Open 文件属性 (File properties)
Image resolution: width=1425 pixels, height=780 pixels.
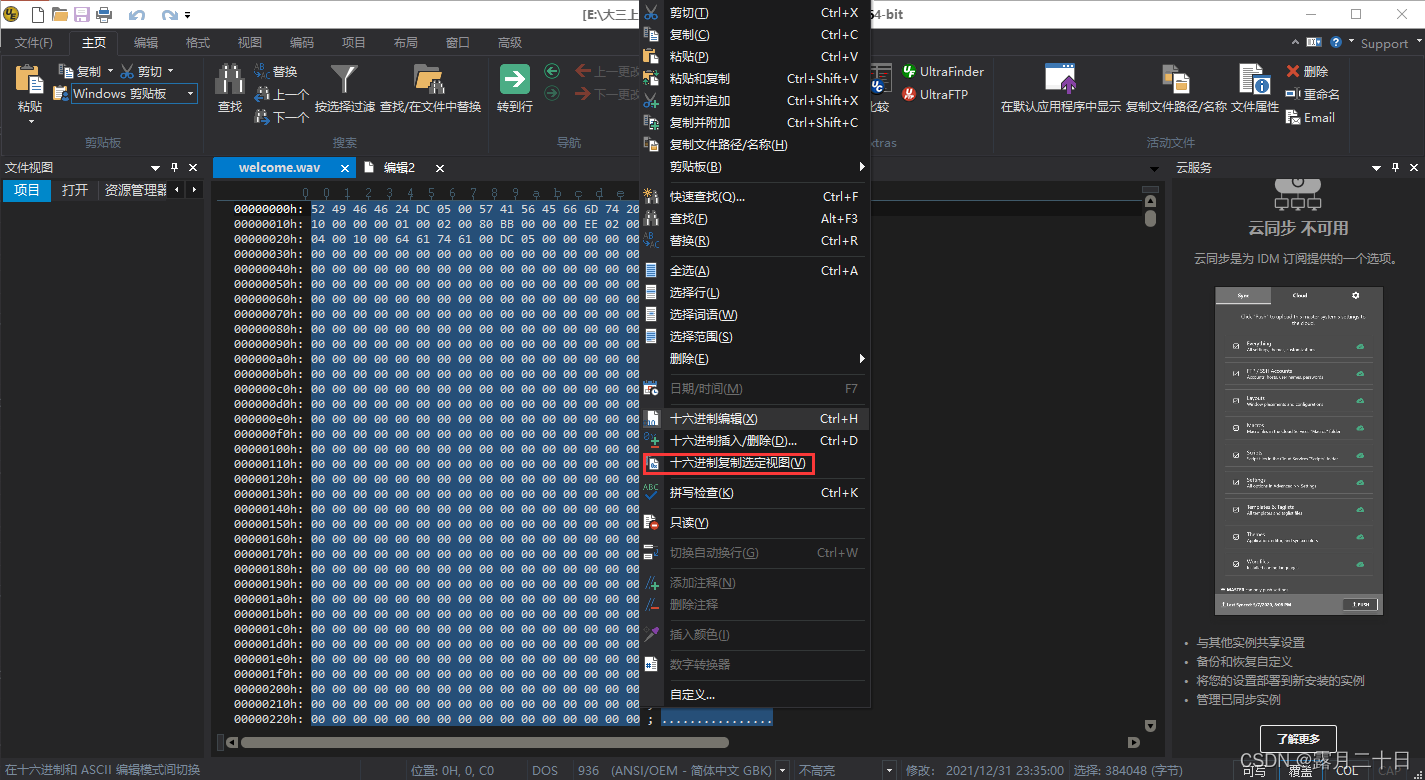[x=1255, y=88]
